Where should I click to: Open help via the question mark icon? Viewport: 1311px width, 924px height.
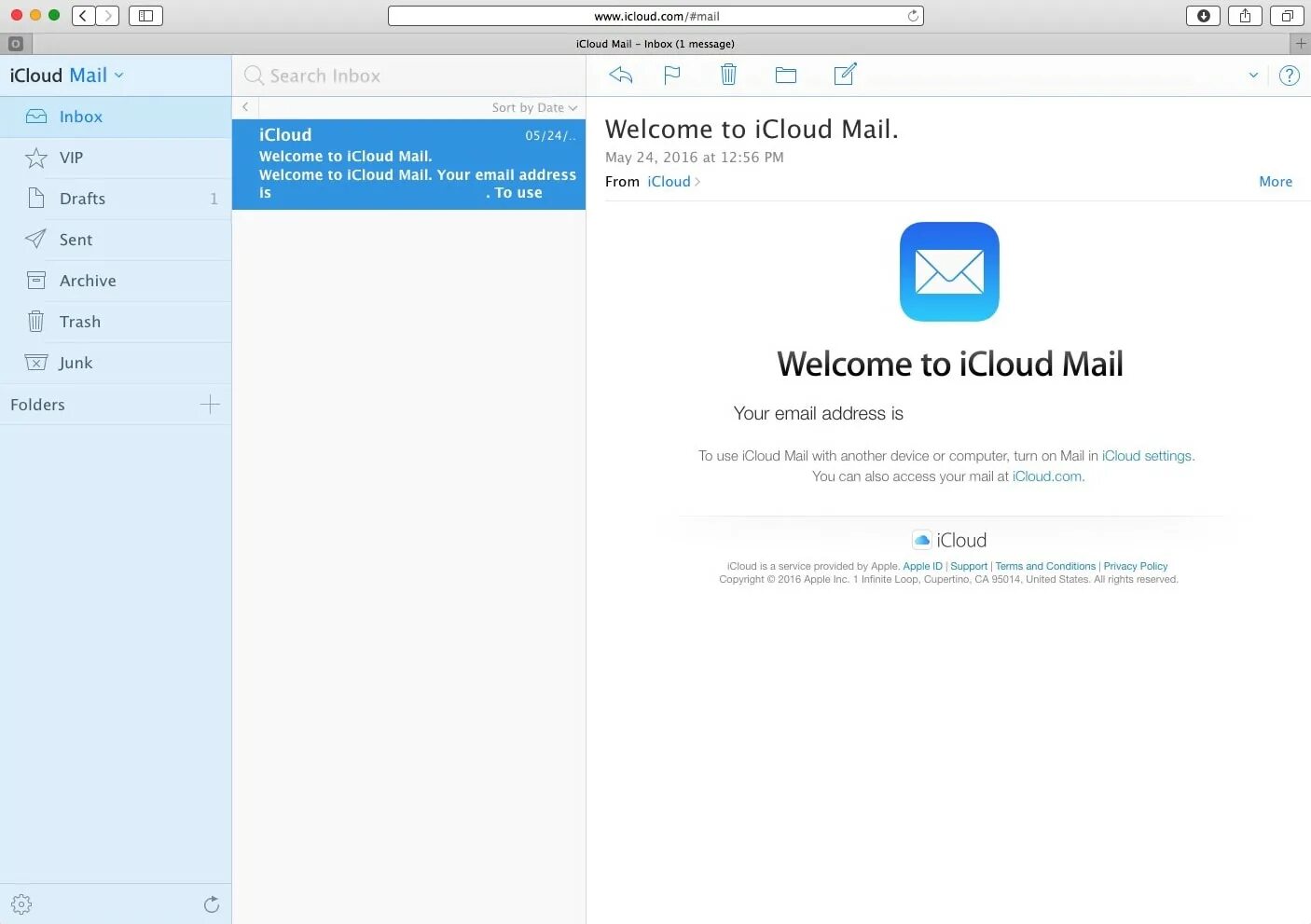pyautogui.click(x=1290, y=76)
